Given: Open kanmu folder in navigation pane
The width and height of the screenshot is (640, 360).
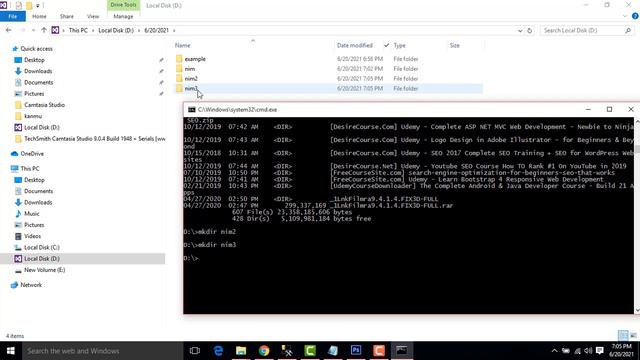Looking at the screenshot, I should click(33, 116).
